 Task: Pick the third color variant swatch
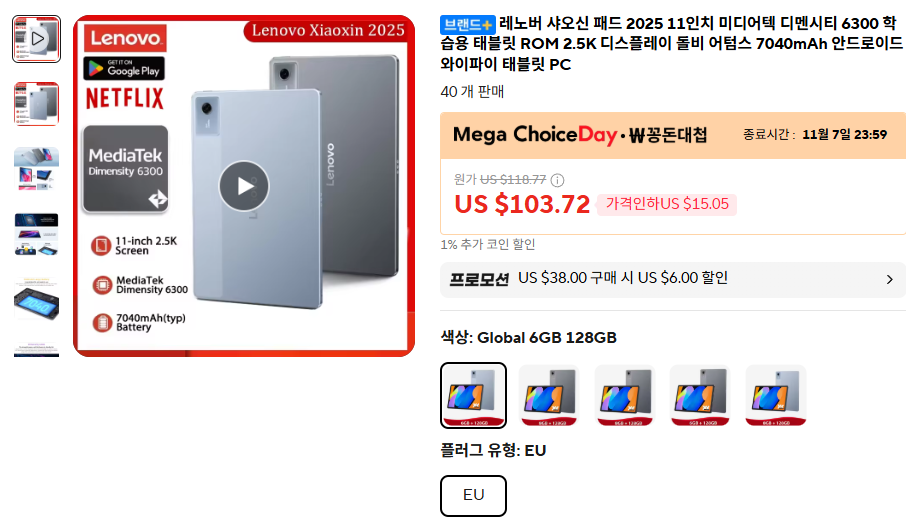(625, 396)
